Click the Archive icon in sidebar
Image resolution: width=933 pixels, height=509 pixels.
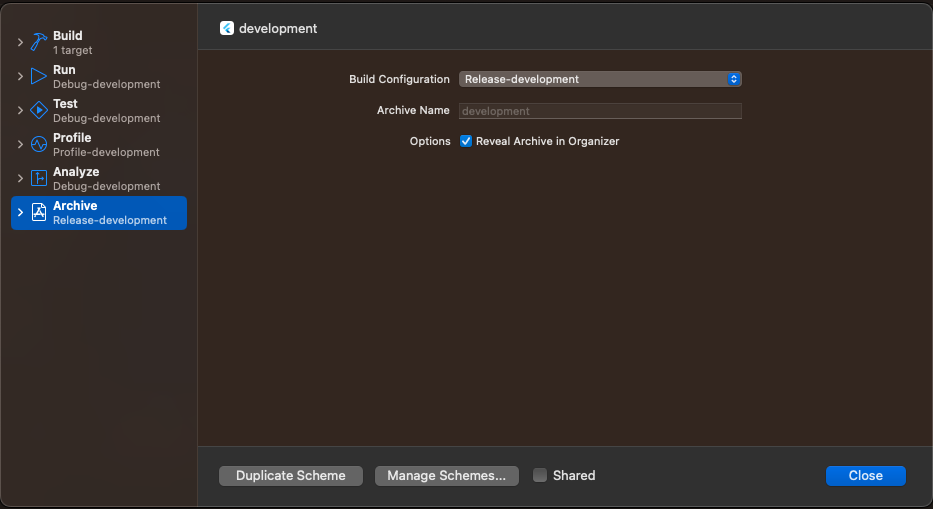[39, 212]
